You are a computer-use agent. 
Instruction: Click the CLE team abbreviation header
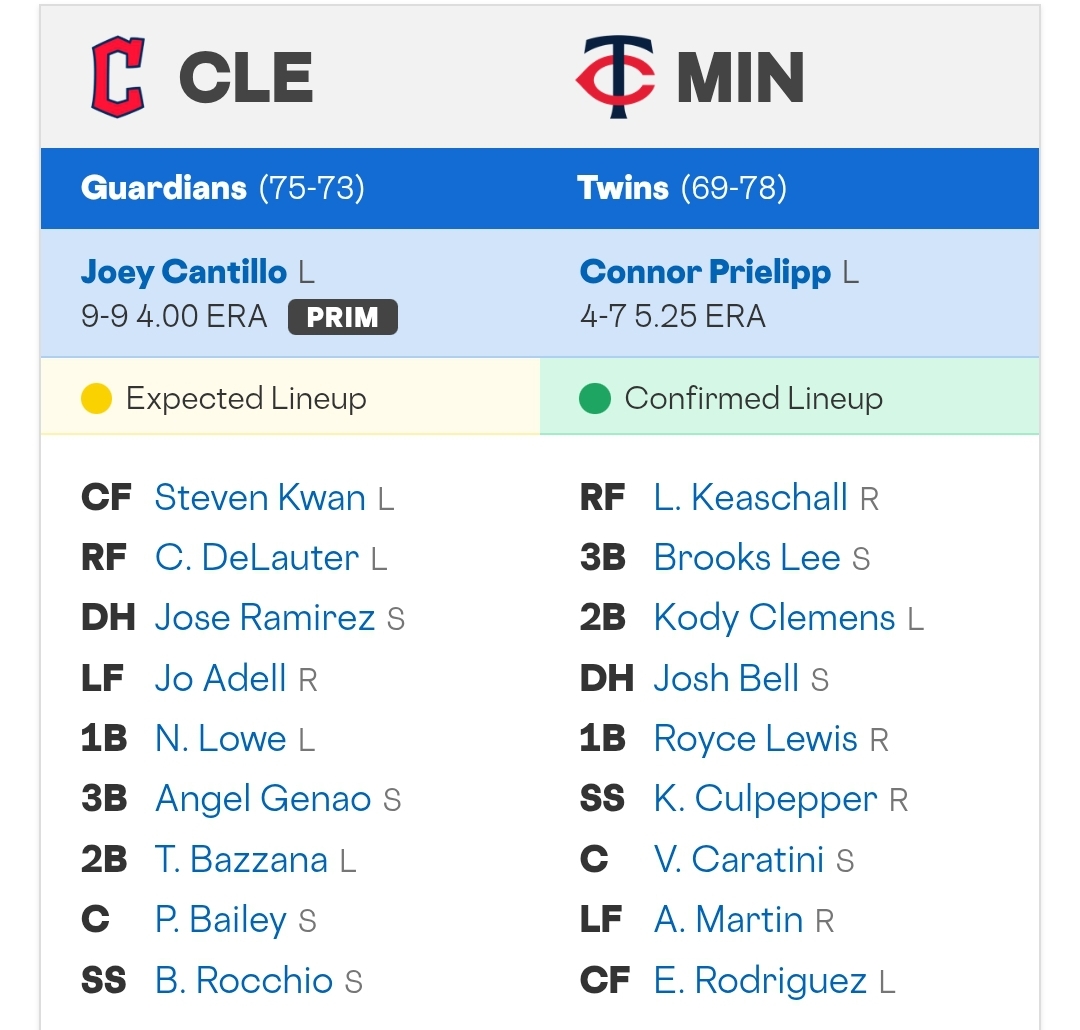pyautogui.click(x=246, y=77)
